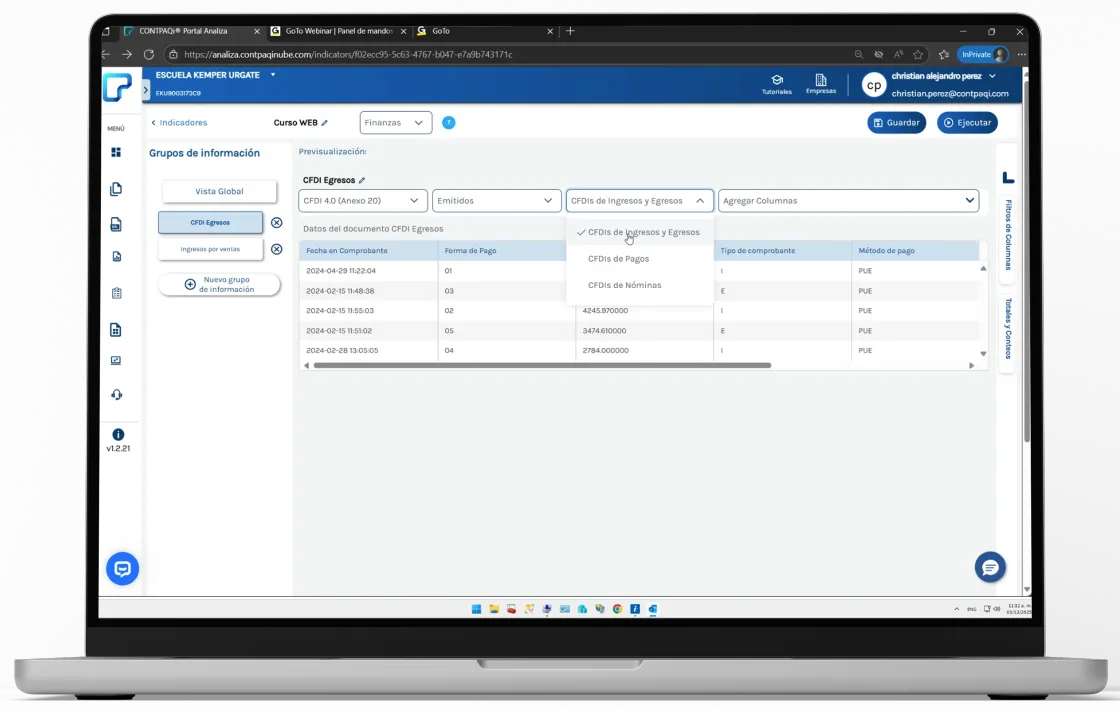Open Empresas from the header
This screenshot has height=713, width=1120.
pos(821,84)
